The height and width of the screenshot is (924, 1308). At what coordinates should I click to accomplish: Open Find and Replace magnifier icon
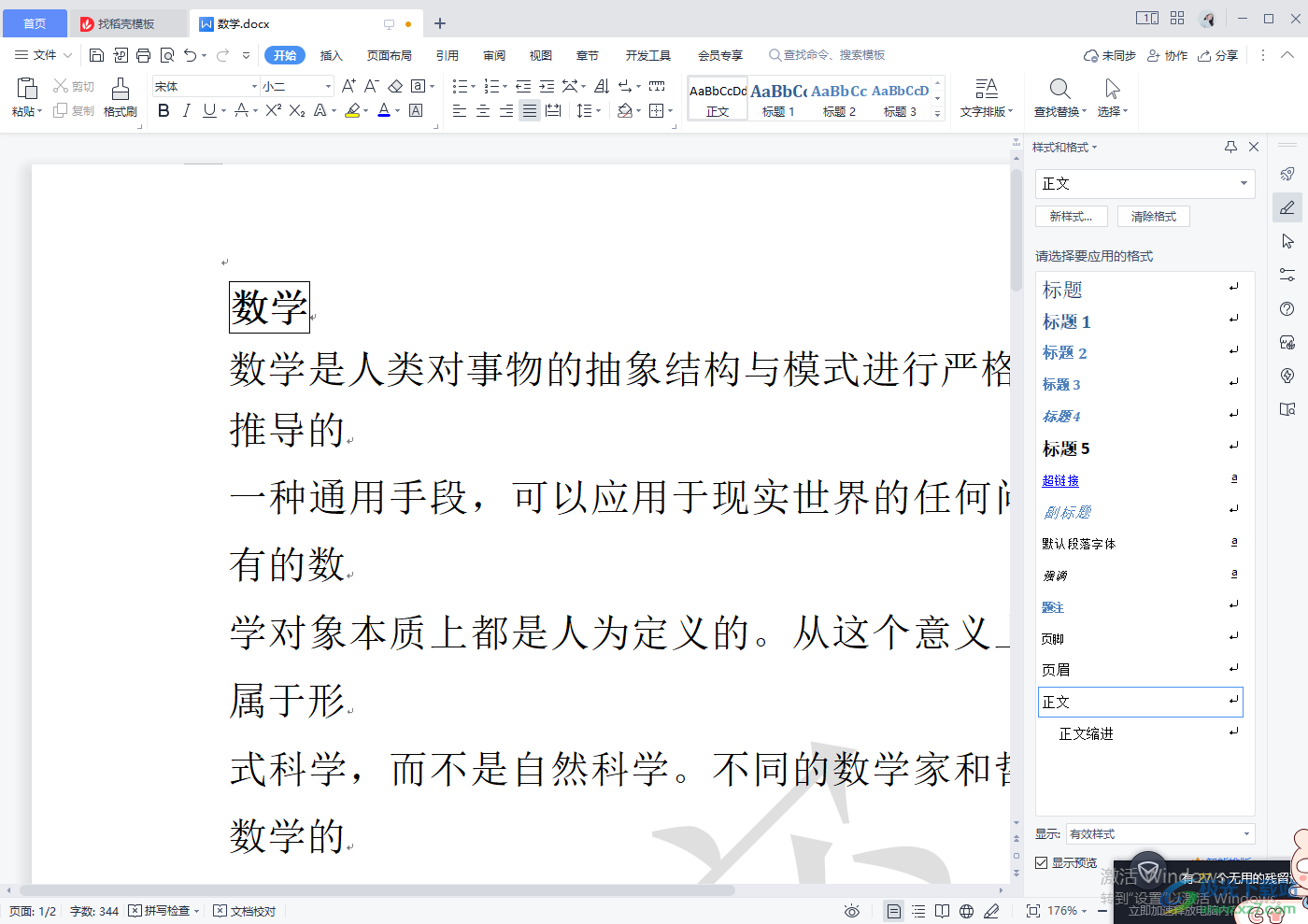click(x=1059, y=89)
